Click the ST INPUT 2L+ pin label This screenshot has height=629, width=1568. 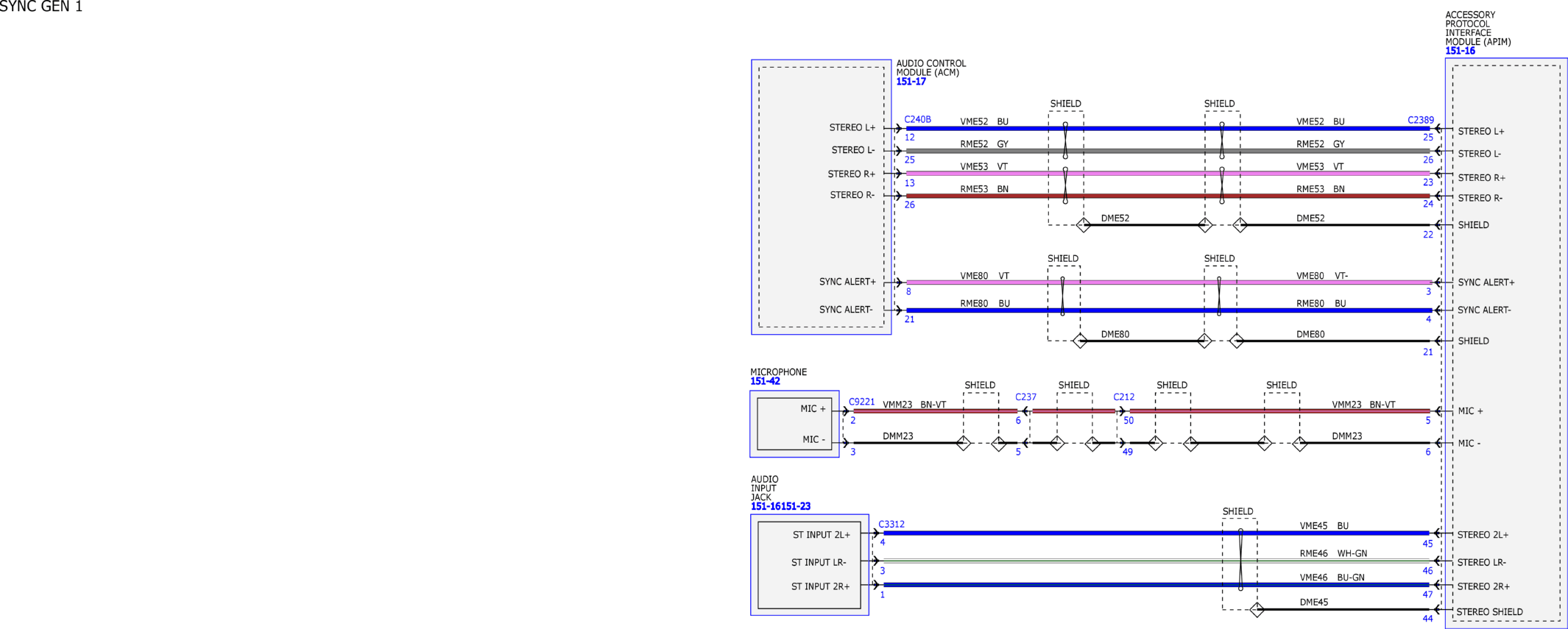click(821, 535)
